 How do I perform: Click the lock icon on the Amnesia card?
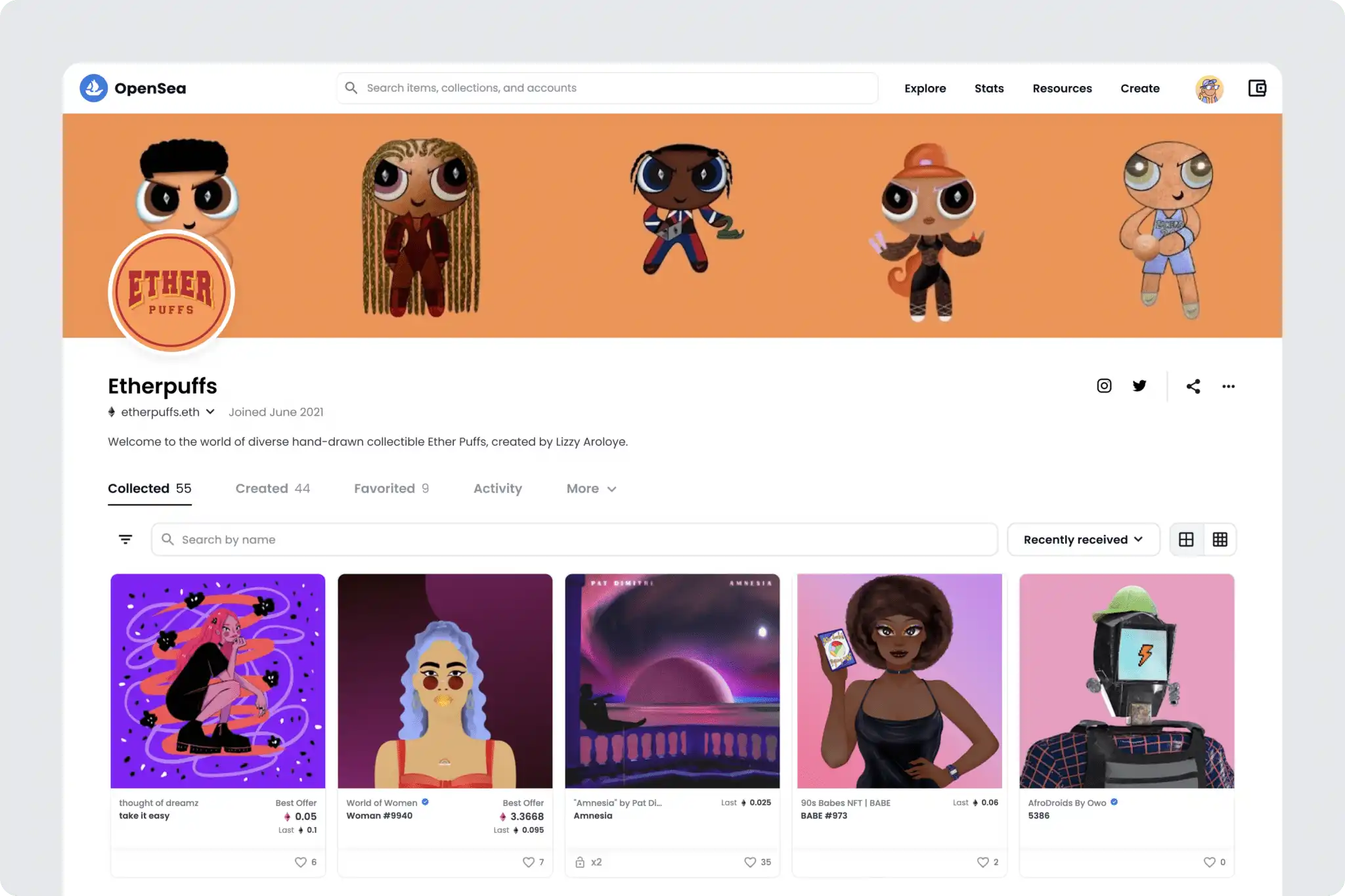(x=581, y=862)
